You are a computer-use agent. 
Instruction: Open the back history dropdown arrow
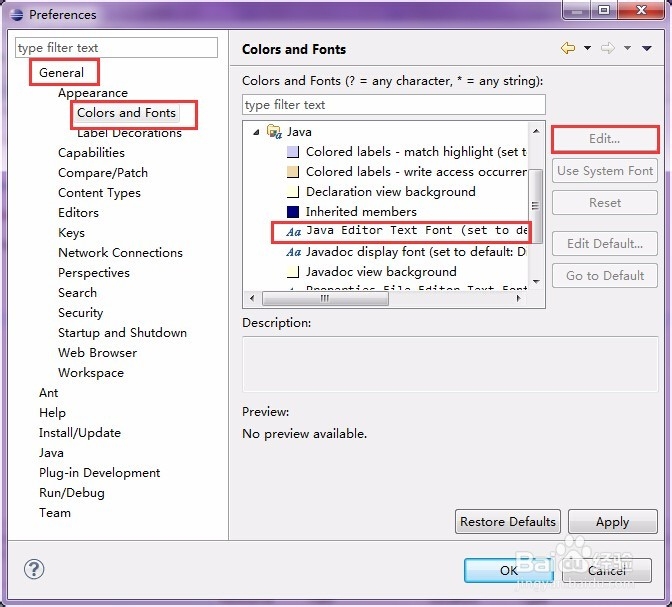point(588,48)
